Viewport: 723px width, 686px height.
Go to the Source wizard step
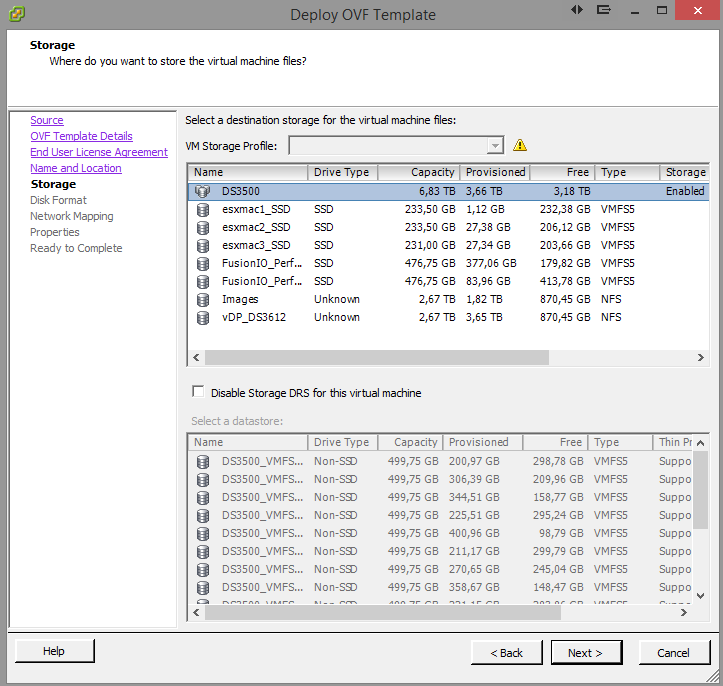47,120
